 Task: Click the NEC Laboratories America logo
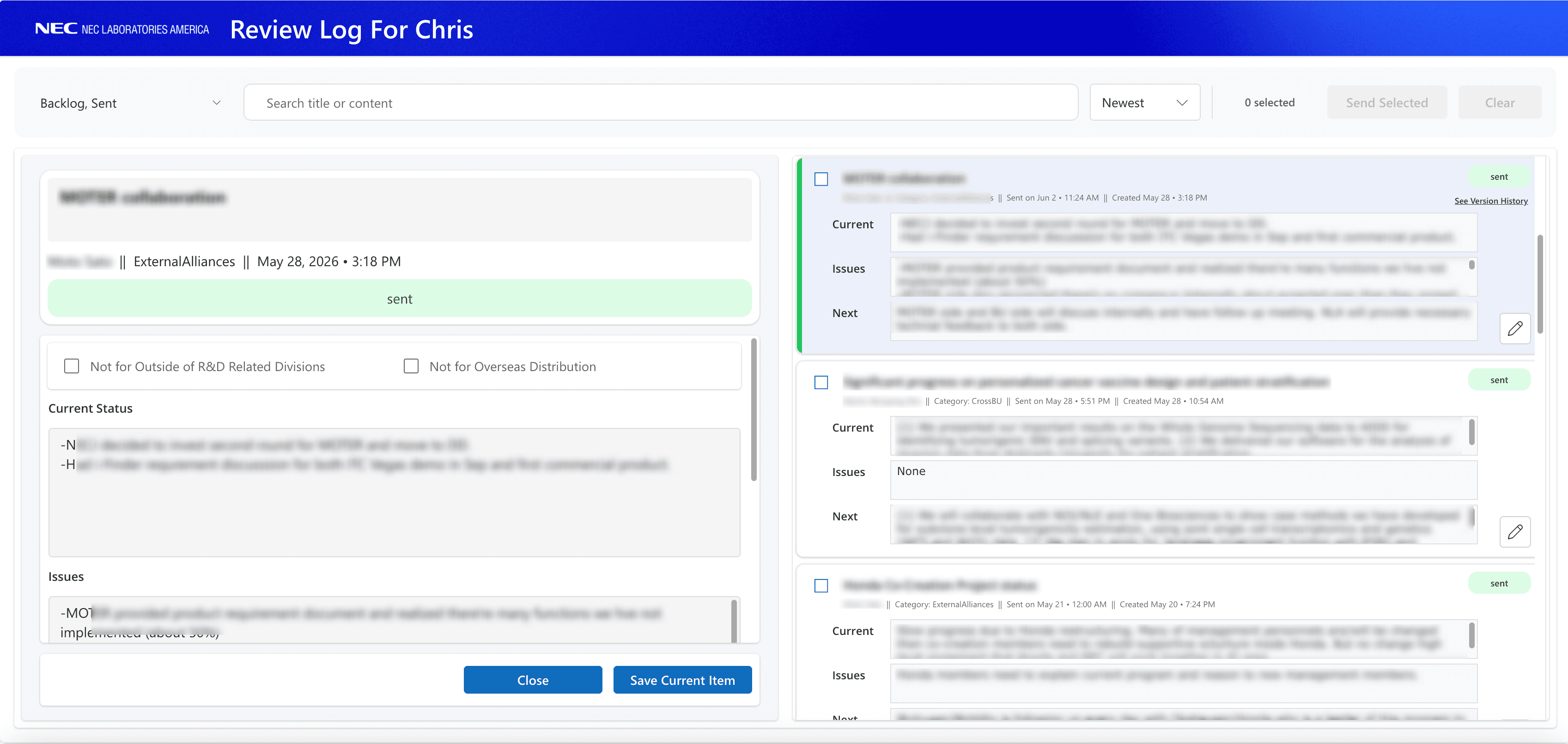coord(122,29)
